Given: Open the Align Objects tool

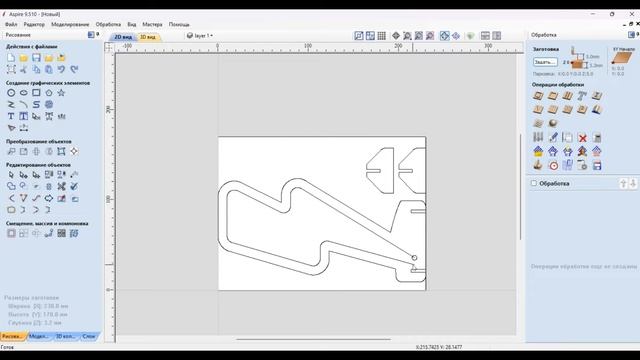Looking at the screenshot, I should 74,151.
